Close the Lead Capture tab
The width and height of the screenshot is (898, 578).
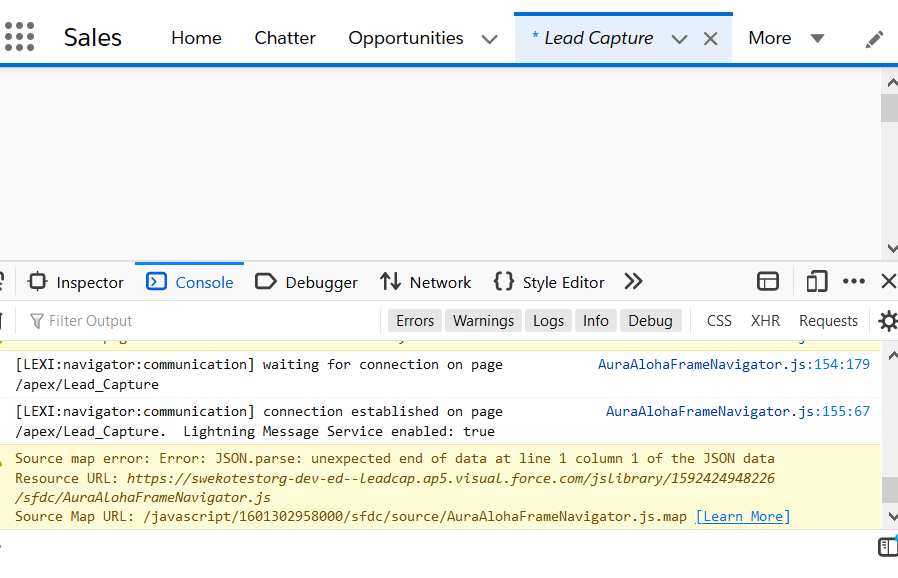[711, 39]
